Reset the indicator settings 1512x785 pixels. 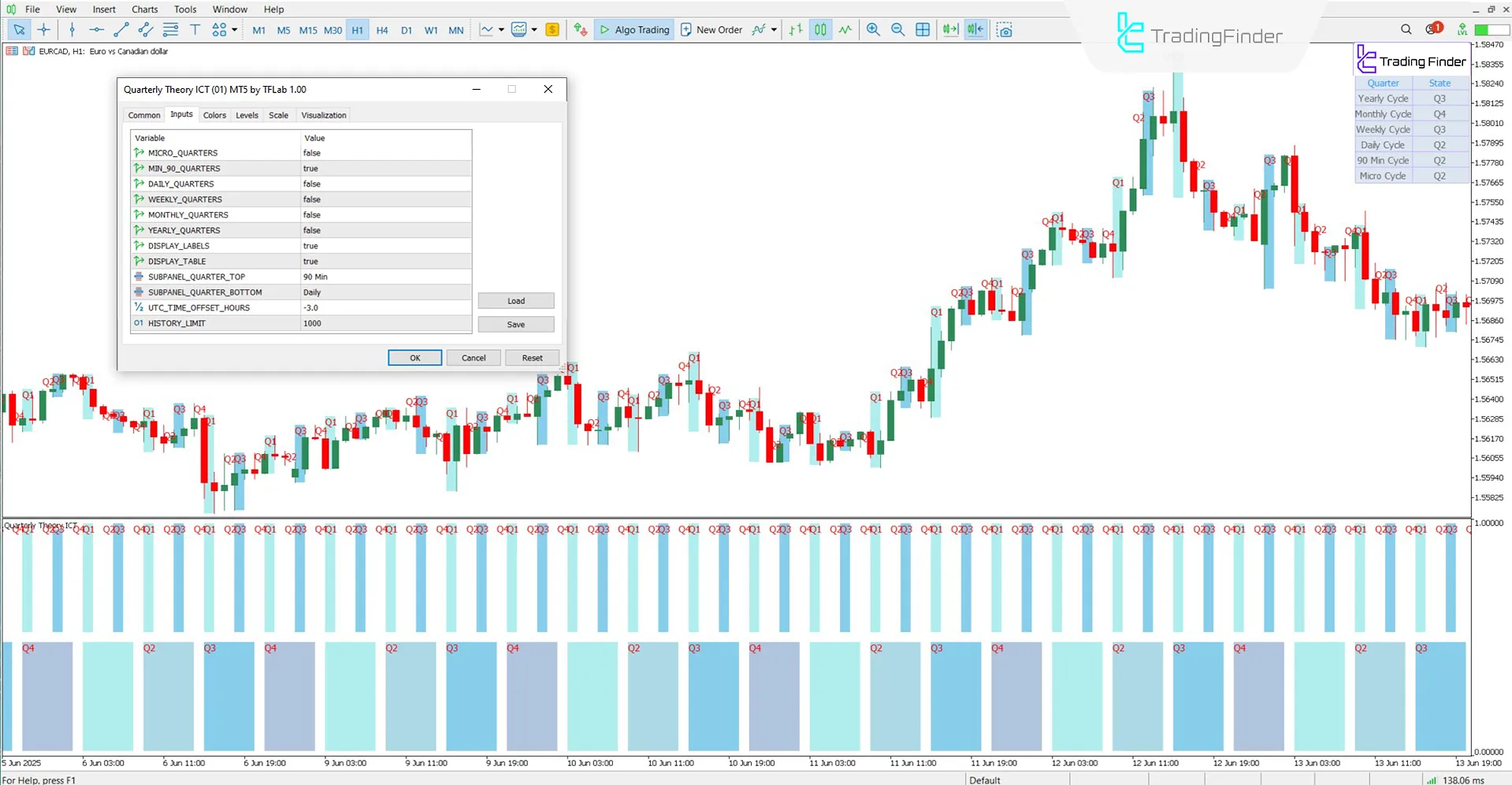[x=533, y=357]
